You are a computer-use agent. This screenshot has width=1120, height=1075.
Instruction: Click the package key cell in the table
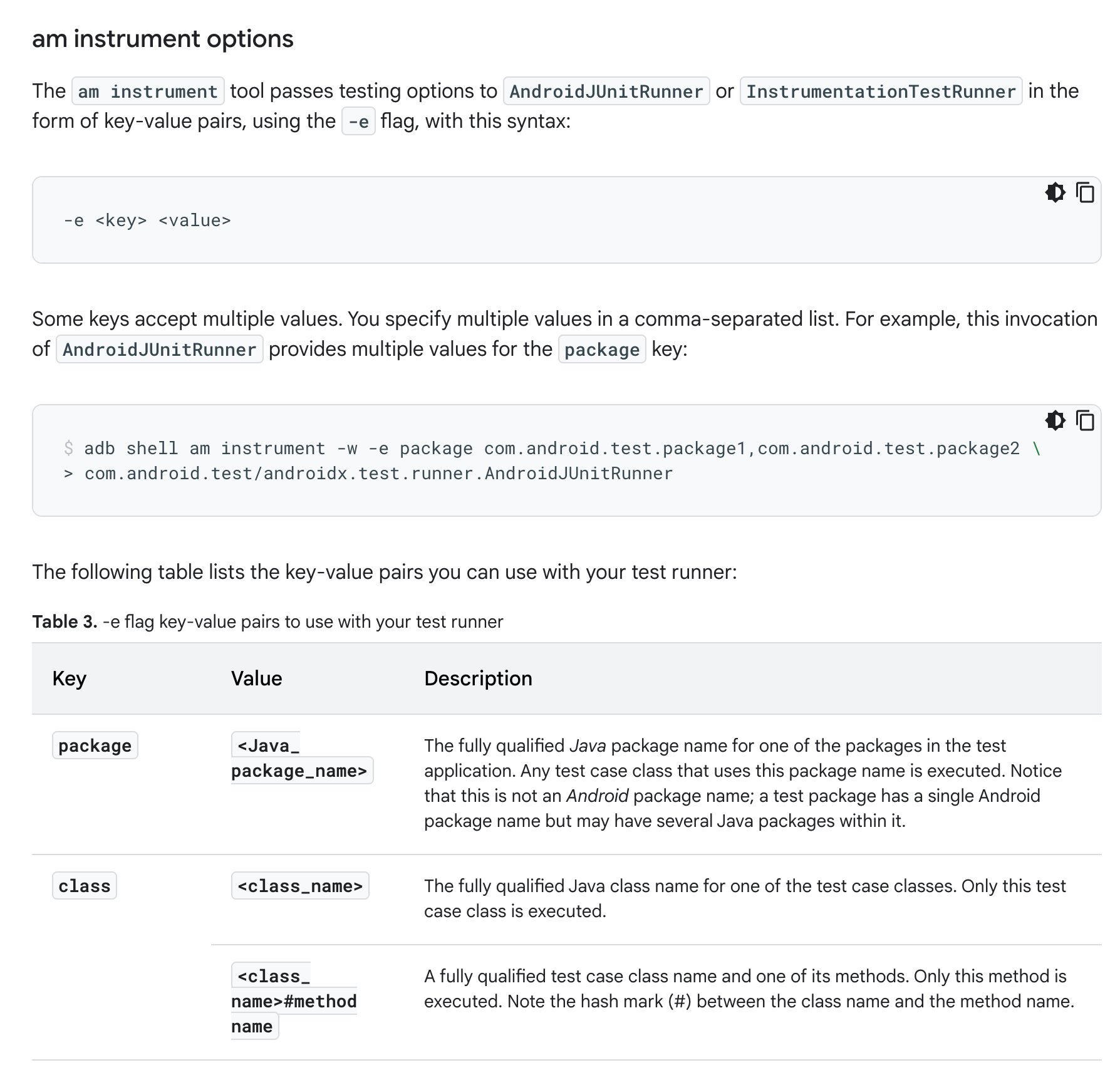pyautogui.click(x=95, y=745)
